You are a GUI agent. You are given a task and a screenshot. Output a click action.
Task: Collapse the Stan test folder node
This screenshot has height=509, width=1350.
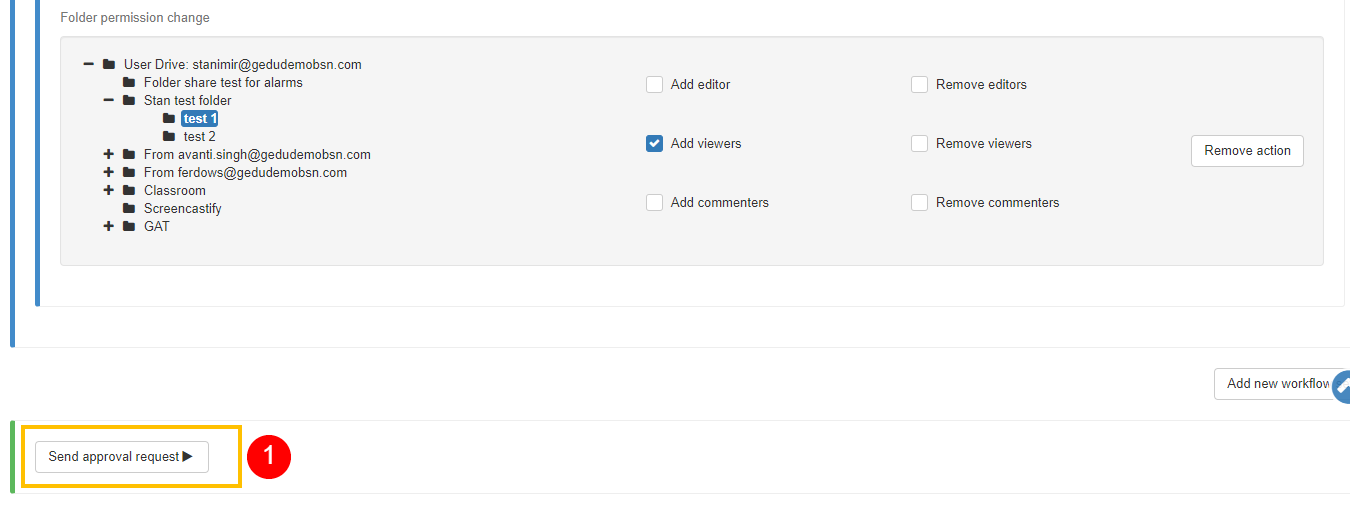tap(109, 101)
